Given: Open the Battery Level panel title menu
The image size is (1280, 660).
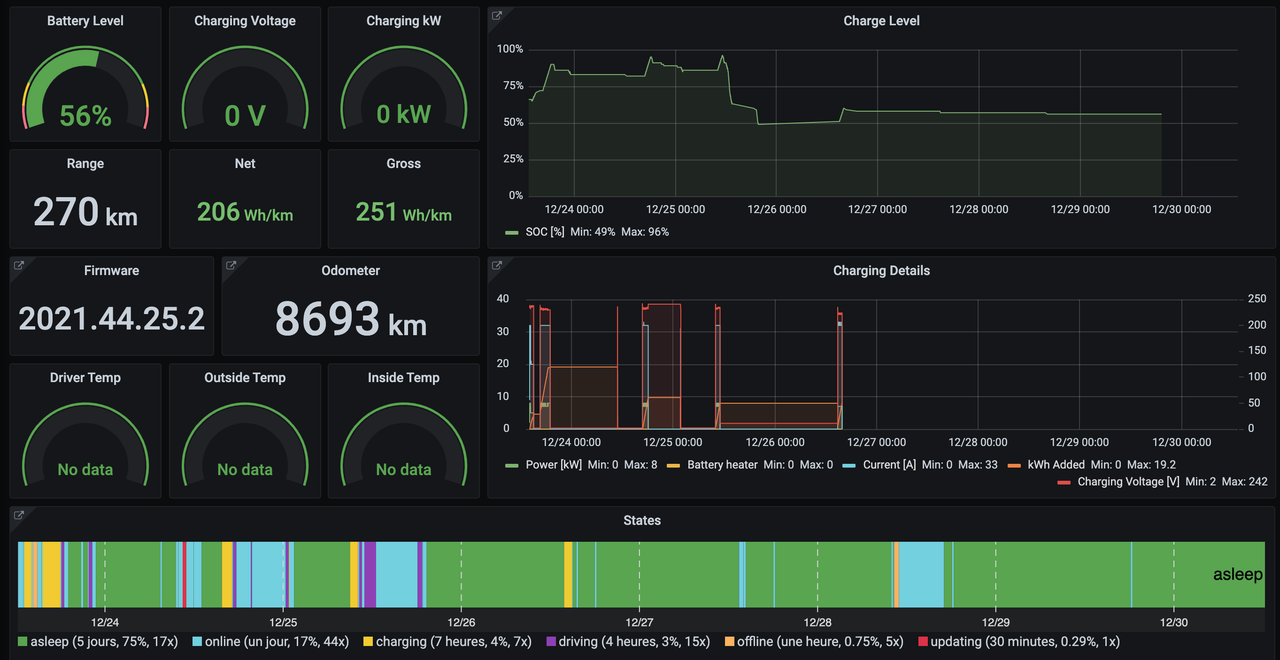Looking at the screenshot, I should pos(85,21).
